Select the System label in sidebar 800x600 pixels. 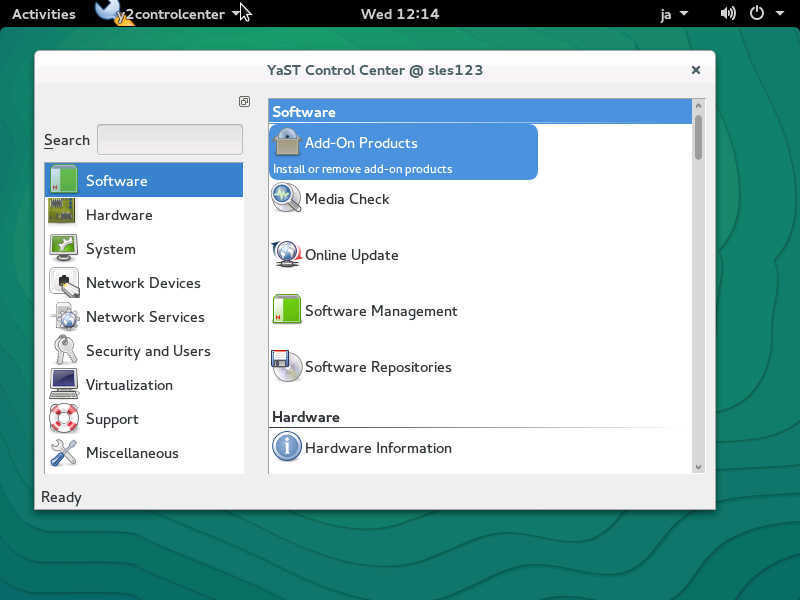[111, 249]
